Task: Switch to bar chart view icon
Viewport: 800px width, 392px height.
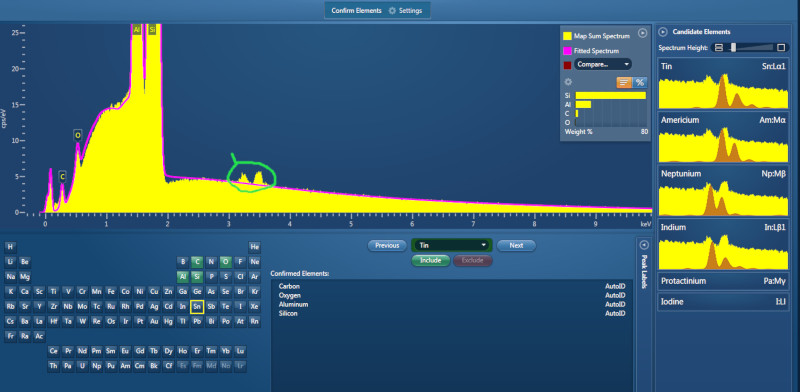Action: click(x=624, y=82)
